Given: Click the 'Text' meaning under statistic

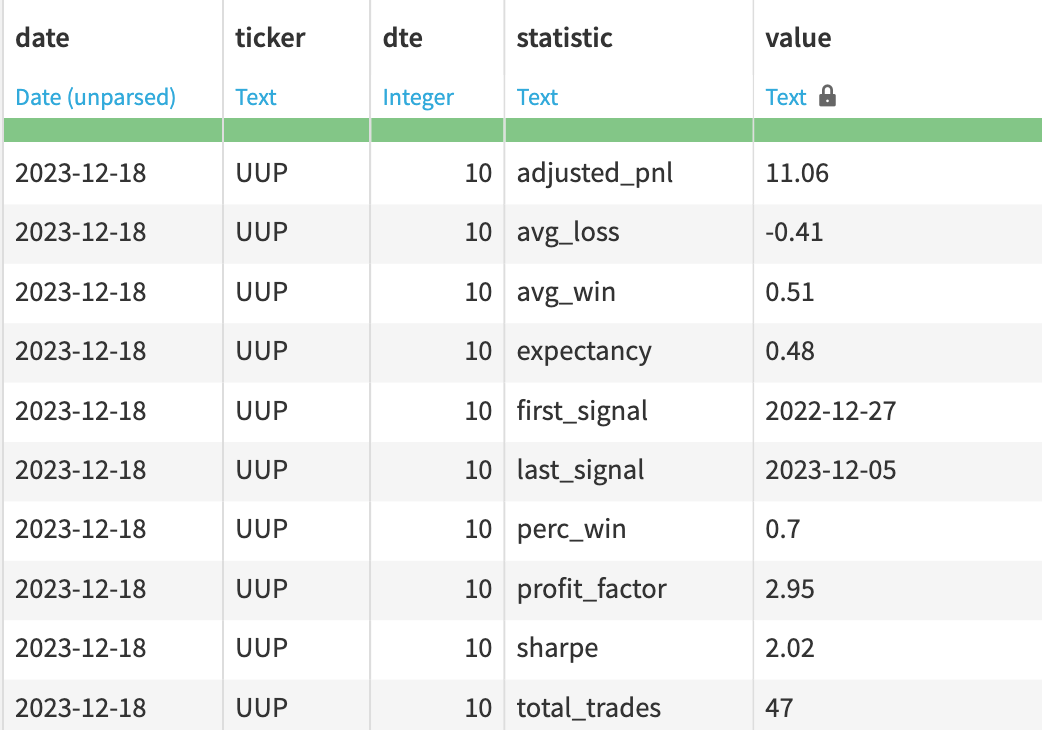Looking at the screenshot, I should pos(537,97).
